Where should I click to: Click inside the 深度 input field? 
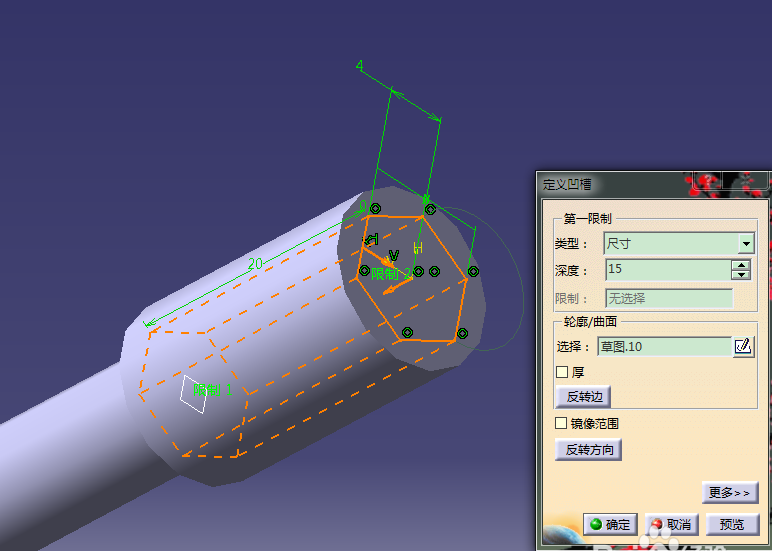pyautogui.click(x=668, y=270)
